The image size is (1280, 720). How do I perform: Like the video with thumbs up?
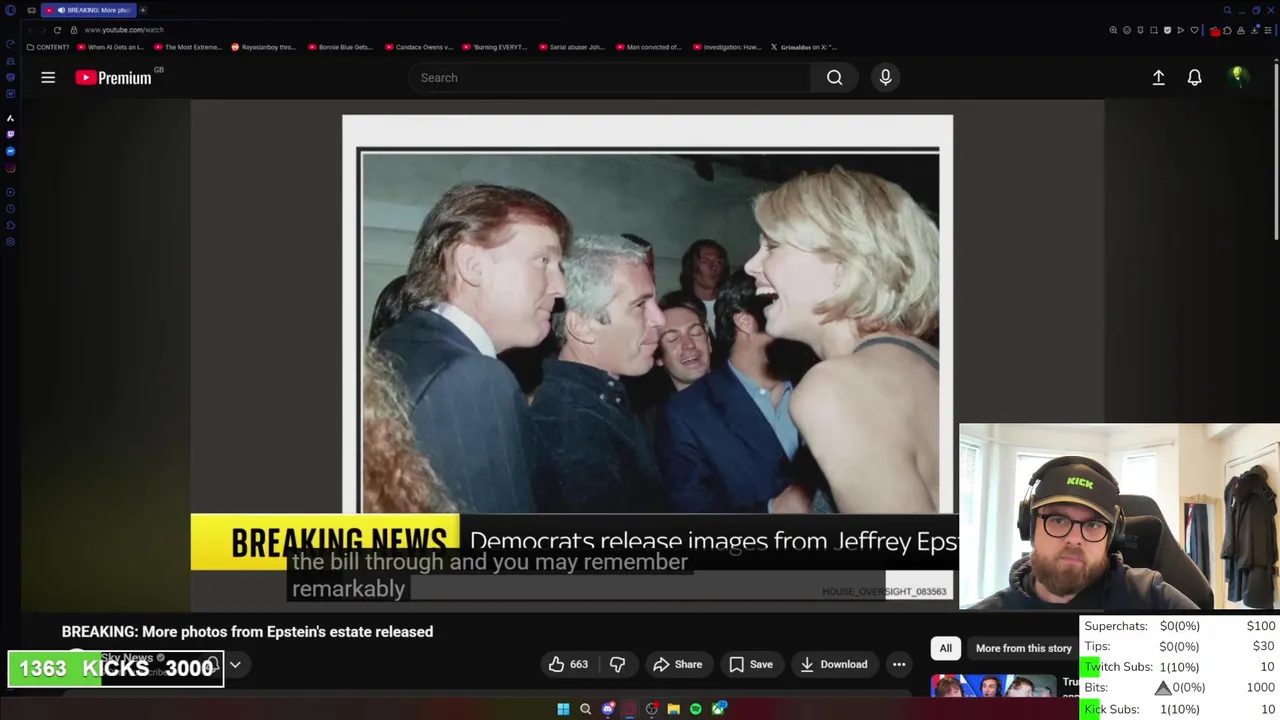(x=568, y=664)
